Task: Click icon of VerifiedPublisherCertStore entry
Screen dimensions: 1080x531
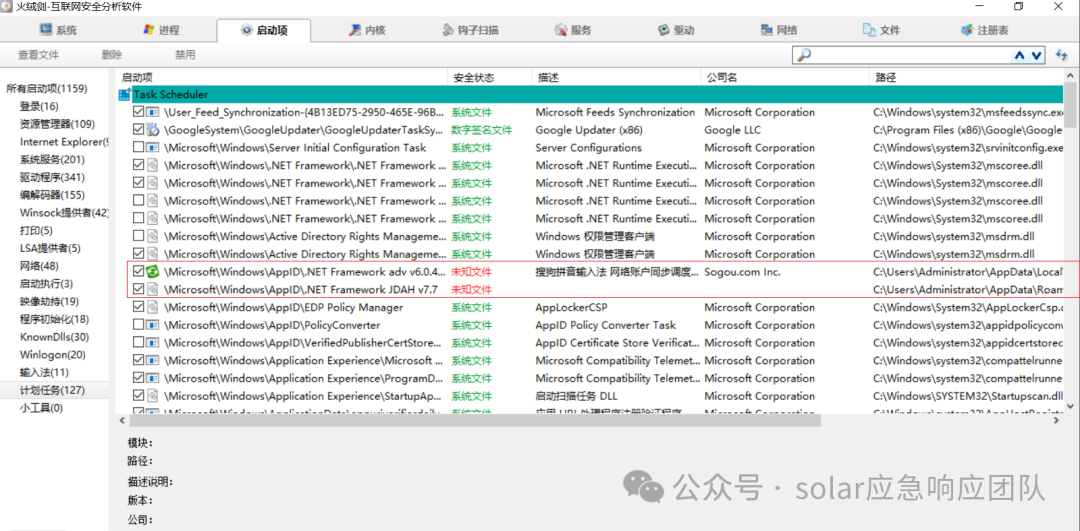Action: point(153,343)
